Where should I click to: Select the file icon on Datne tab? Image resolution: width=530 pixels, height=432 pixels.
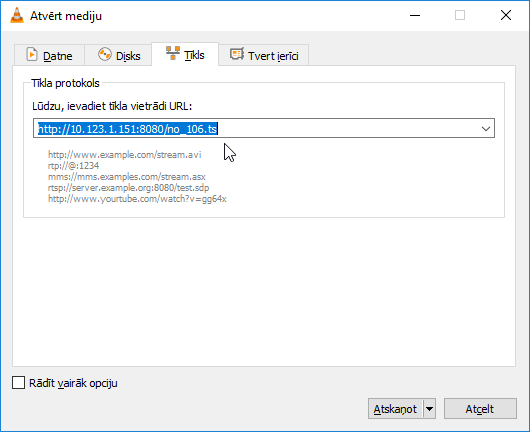(32, 54)
